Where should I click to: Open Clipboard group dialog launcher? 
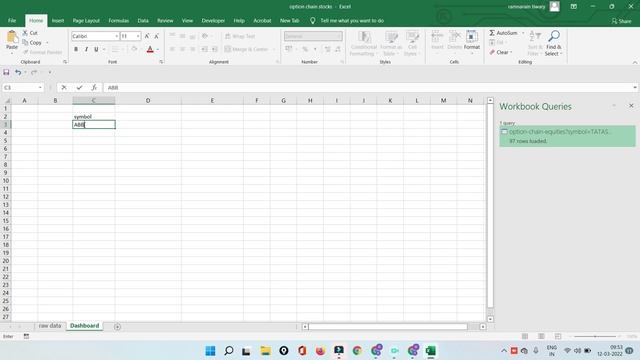click(x=65, y=62)
